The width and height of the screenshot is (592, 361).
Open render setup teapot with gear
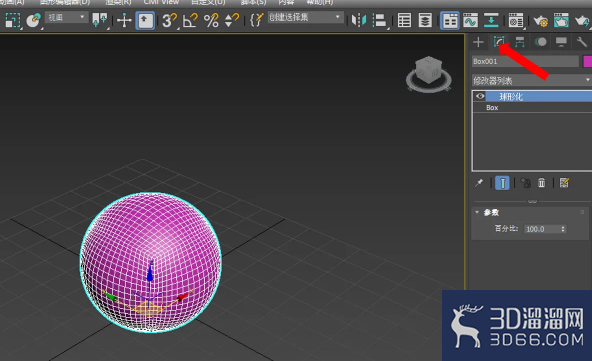[541, 20]
